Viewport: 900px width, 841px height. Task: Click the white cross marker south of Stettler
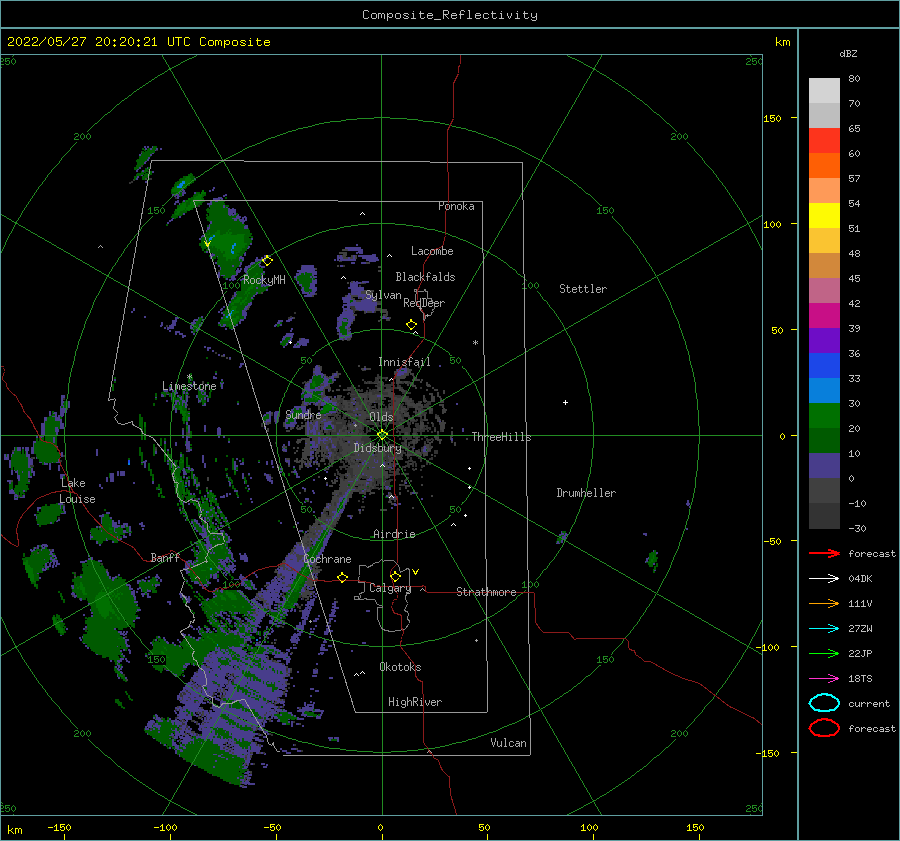coord(565,402)
